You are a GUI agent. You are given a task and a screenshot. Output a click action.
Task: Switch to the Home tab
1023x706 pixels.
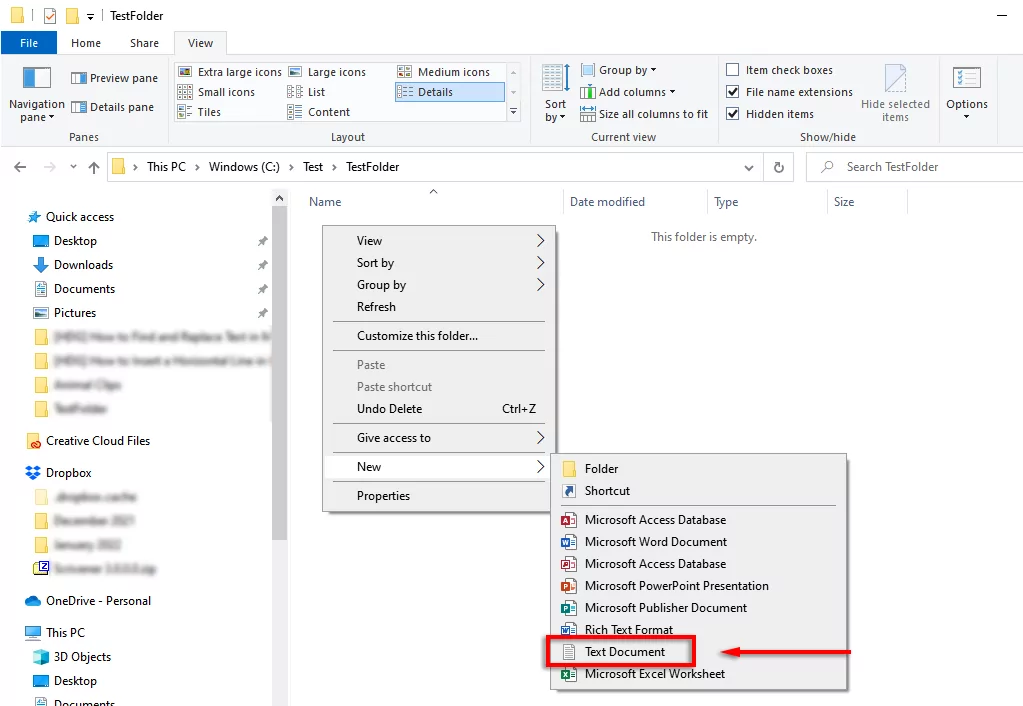pyautogui.click(x=86, y=43)
